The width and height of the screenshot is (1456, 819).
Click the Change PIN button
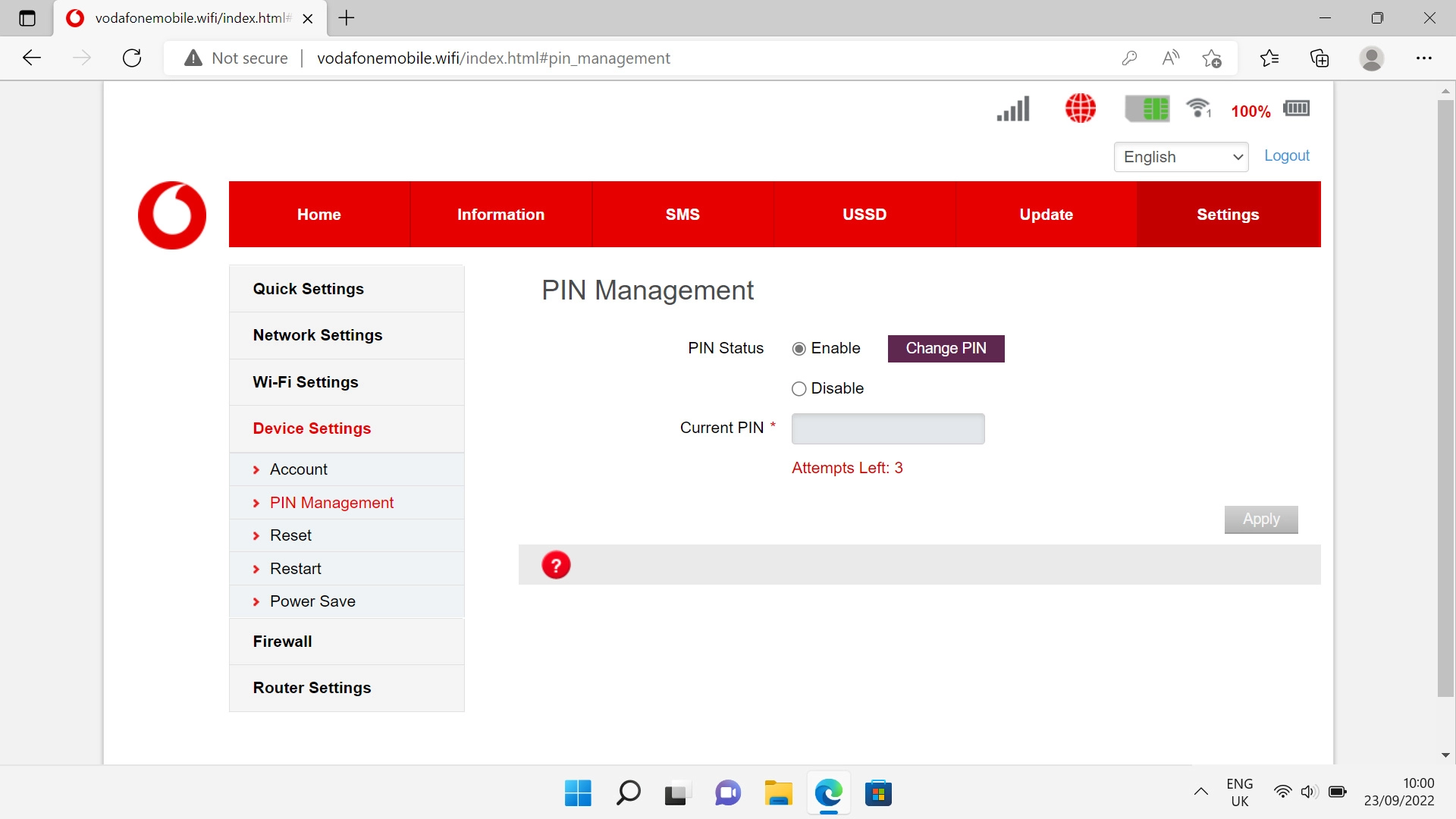click(x=946, y=349)
